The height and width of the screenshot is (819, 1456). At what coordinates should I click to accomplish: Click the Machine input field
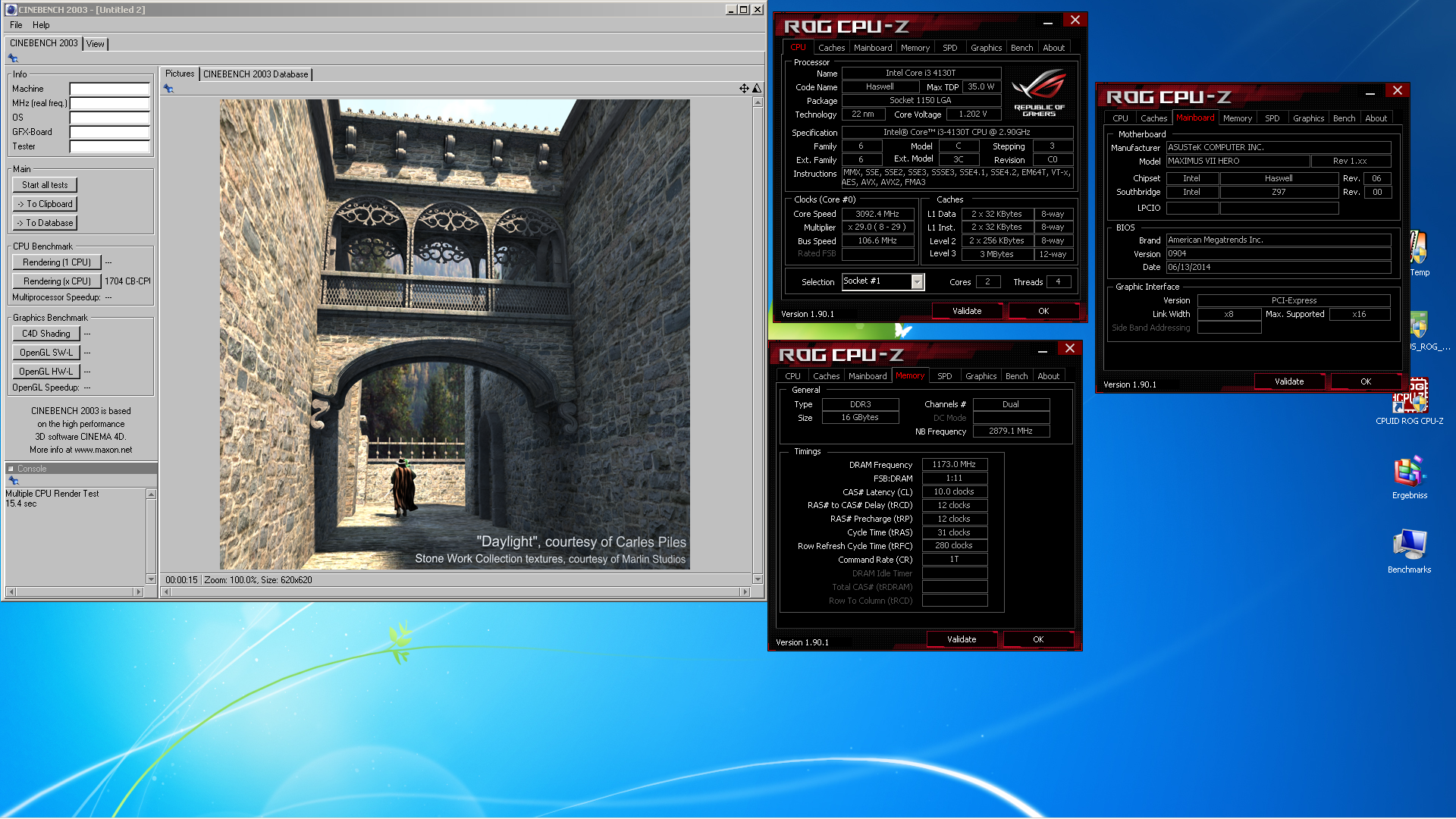(x=110, y=89)
